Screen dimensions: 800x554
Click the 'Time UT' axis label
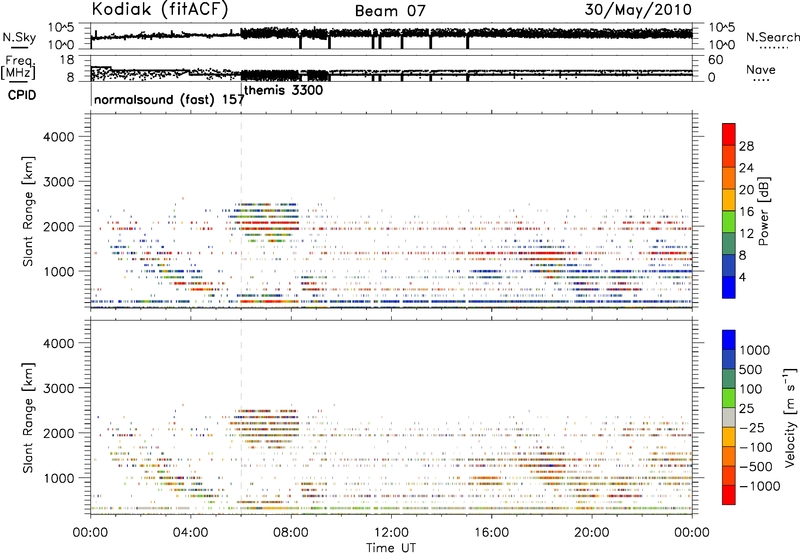(391, 548)
